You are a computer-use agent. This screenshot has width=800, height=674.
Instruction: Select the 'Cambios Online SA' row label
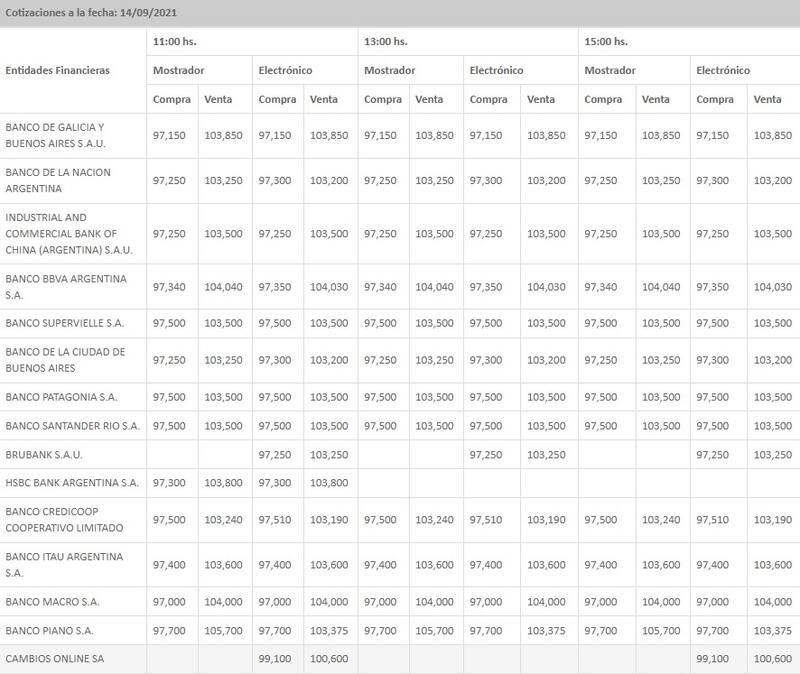tap(55, 659)
